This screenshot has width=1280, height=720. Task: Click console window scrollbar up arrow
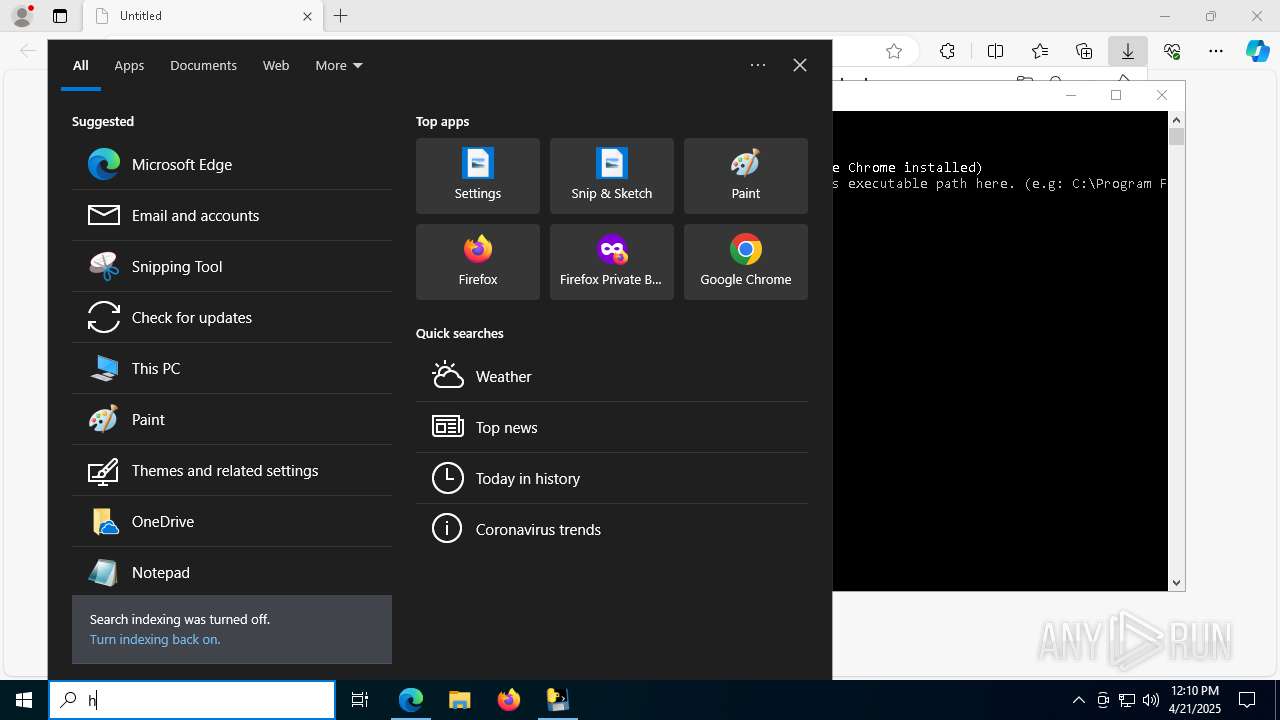[1177, 119]
